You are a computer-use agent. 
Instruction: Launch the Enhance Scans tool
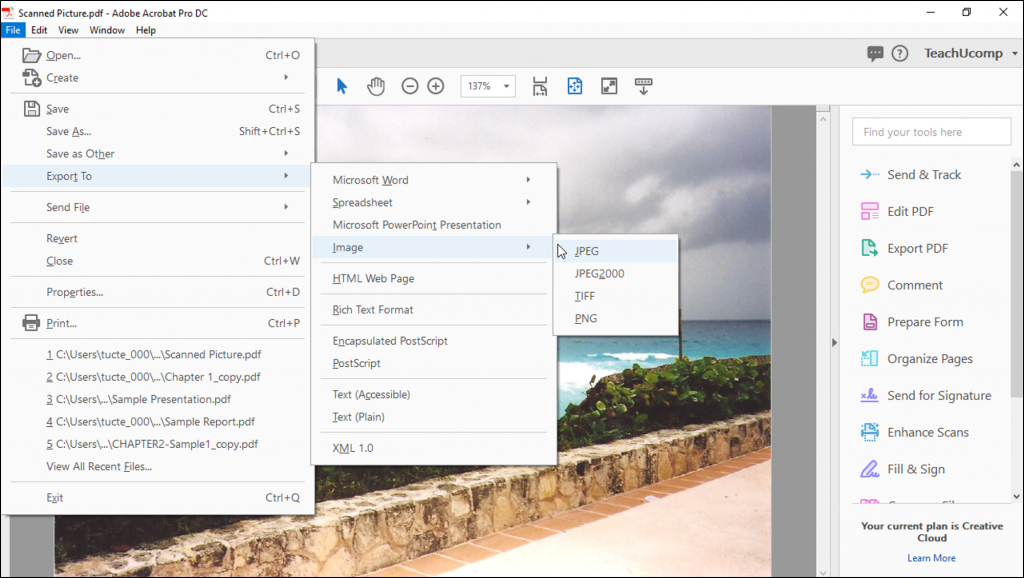point(928,432)
